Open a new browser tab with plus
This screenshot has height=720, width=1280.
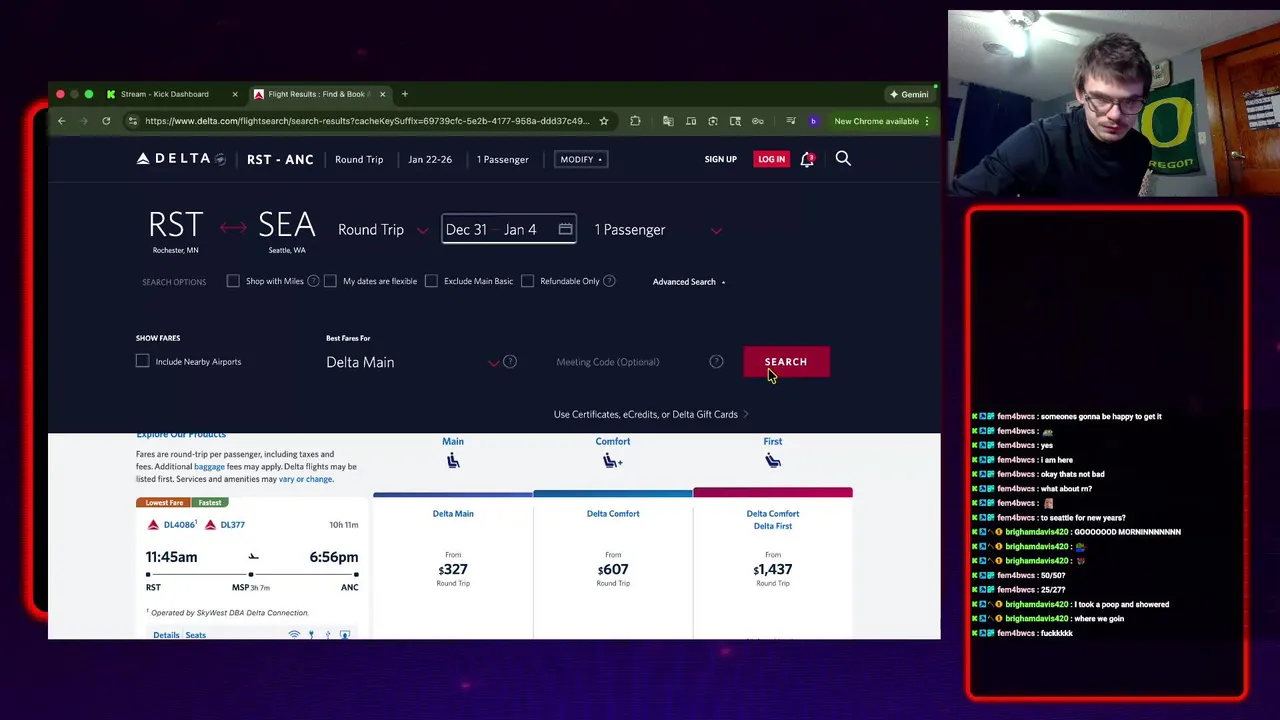404,94
